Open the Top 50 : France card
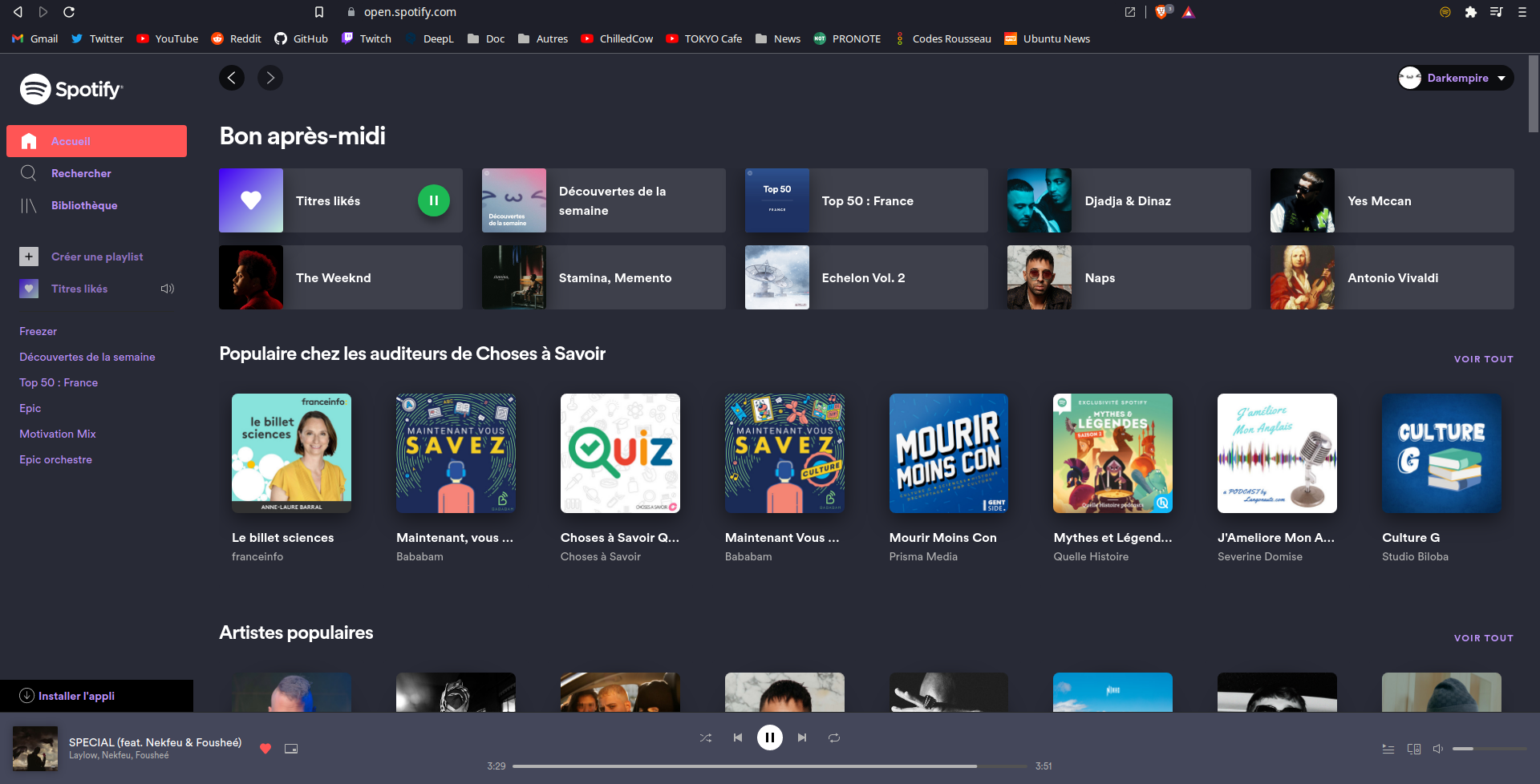Screen dimensions: 1540x784 pos(866,200)
